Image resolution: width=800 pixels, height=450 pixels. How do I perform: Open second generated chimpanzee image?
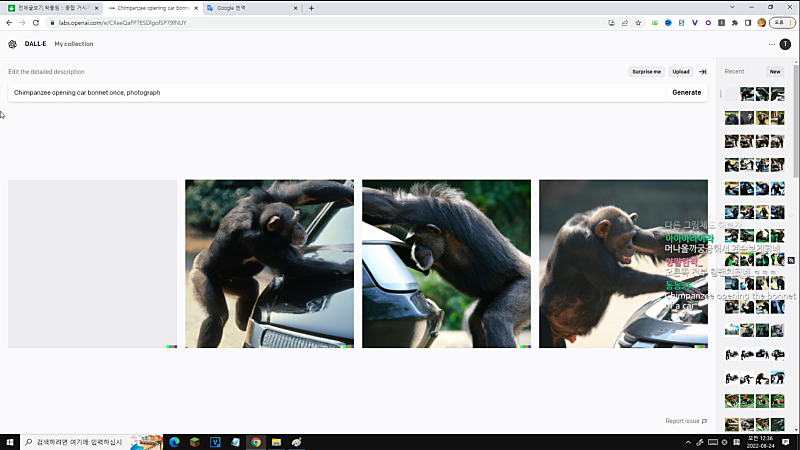coord(269,264)
